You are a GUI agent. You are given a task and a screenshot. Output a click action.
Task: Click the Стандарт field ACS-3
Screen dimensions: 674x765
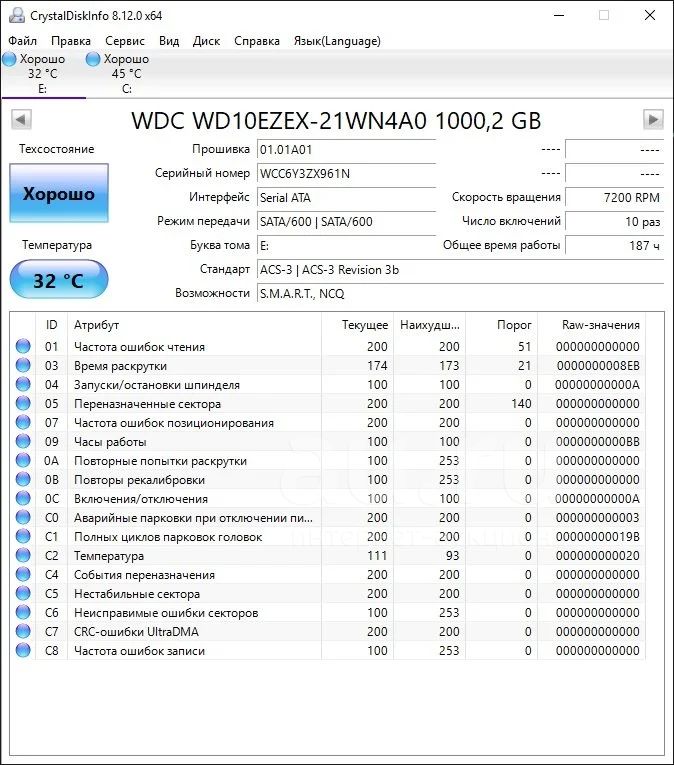(x=460, y=269)
